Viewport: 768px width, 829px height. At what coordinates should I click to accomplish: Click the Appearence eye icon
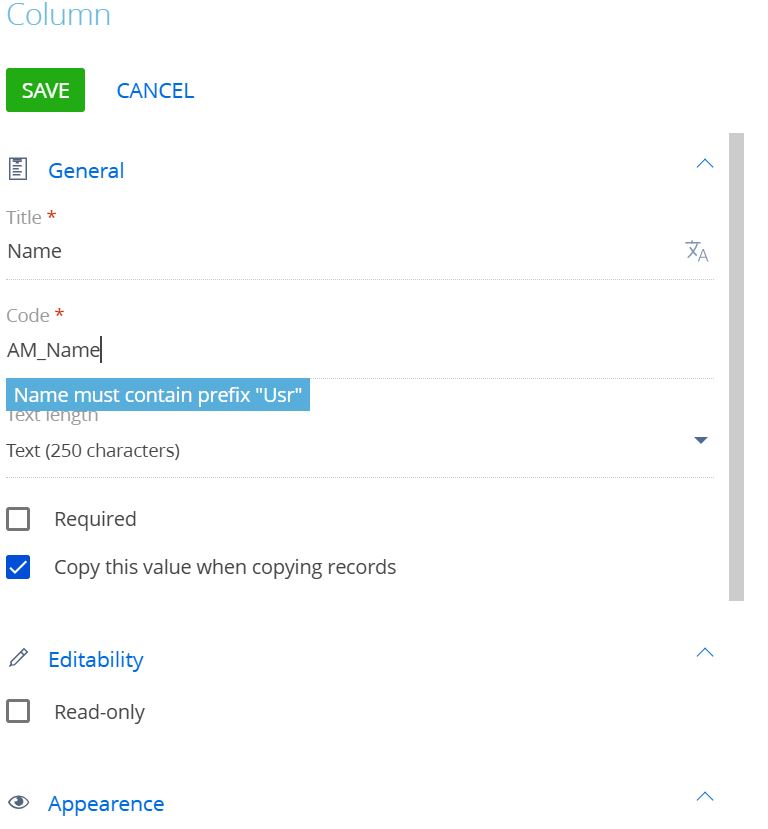19,802
